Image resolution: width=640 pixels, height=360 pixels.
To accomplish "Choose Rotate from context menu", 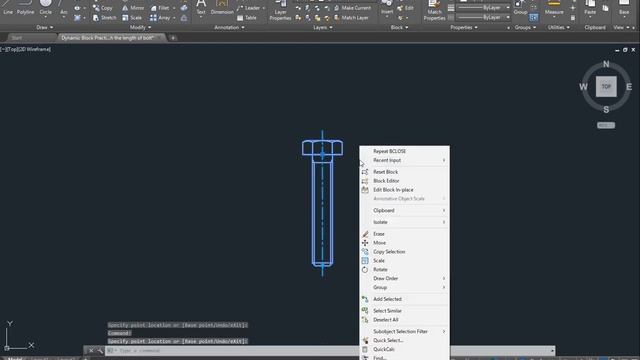I will [404, 269].
